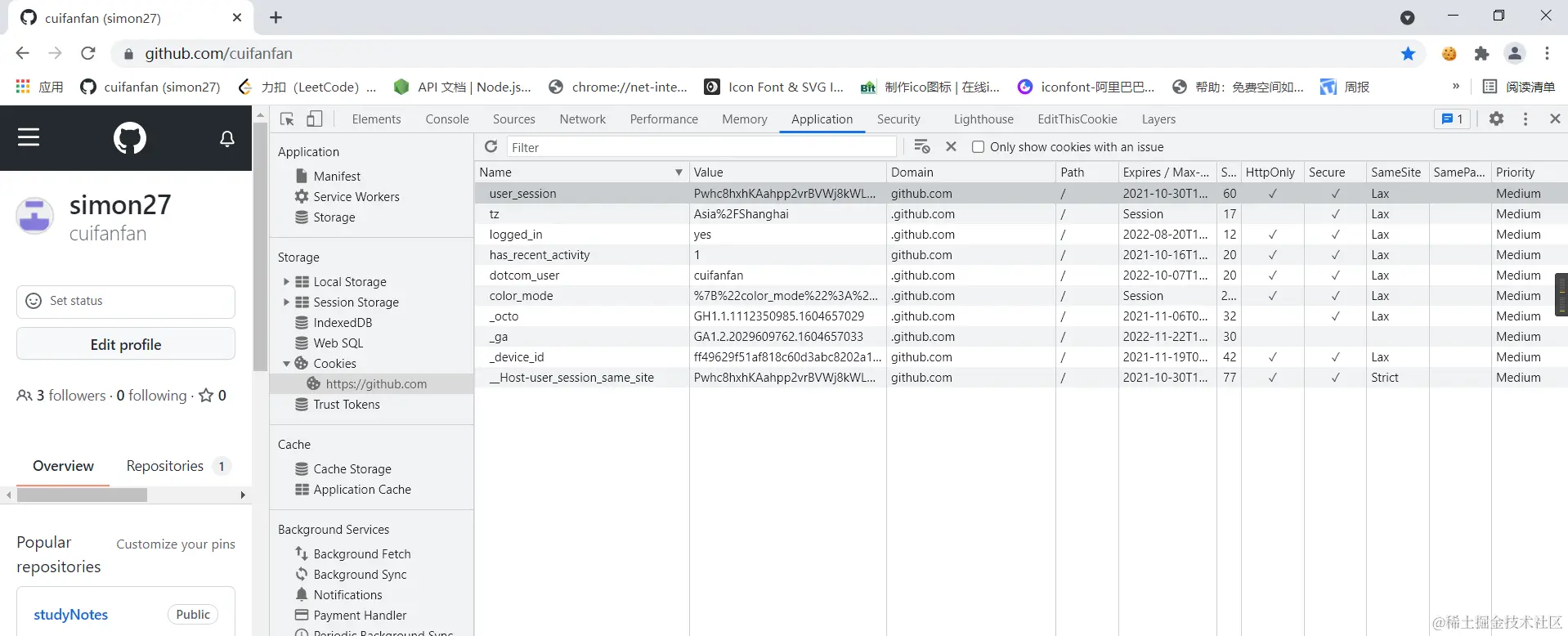Click the inspect element picker icon
The image size is (1568, 636).
[287, 119]
